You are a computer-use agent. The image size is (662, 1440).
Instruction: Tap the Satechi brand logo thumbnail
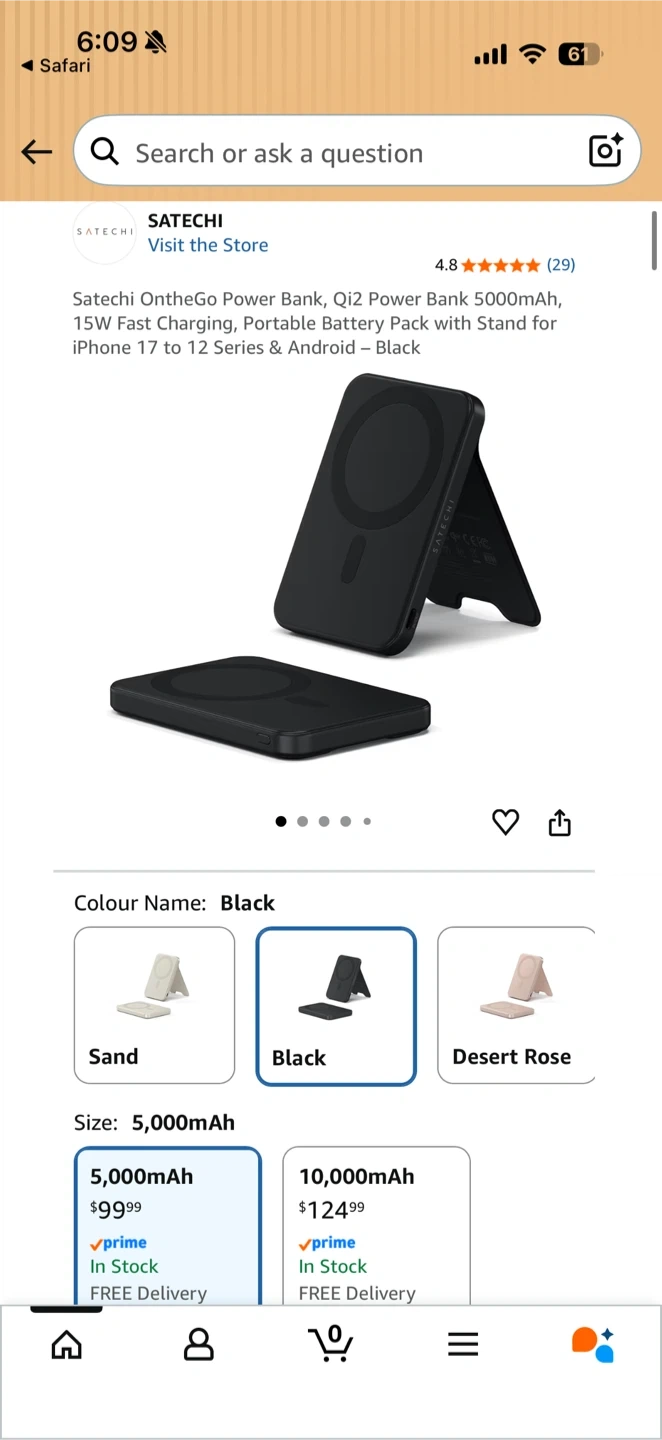point(104,232)
